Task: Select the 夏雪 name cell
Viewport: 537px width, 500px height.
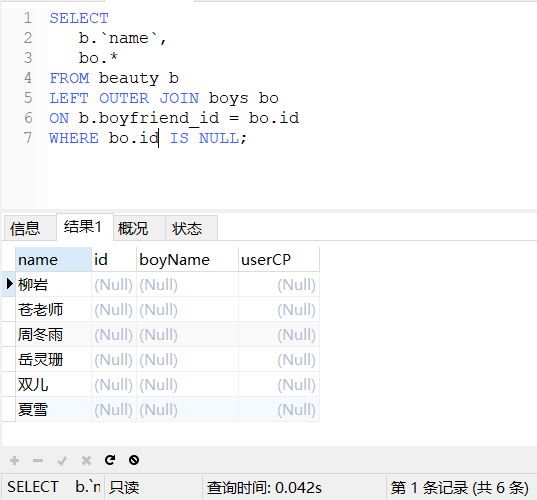Action: coord(53,410)
